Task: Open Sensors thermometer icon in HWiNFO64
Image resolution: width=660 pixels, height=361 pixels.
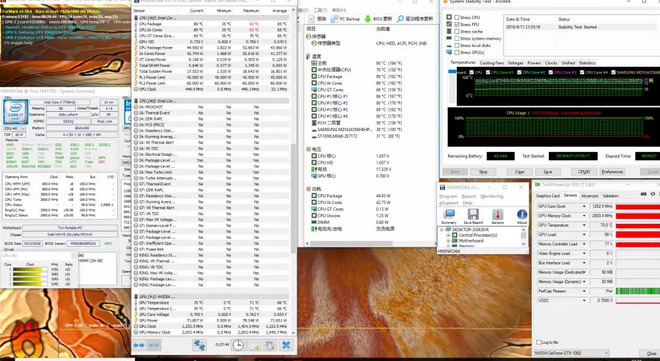Action: click(x=498, y=215)
